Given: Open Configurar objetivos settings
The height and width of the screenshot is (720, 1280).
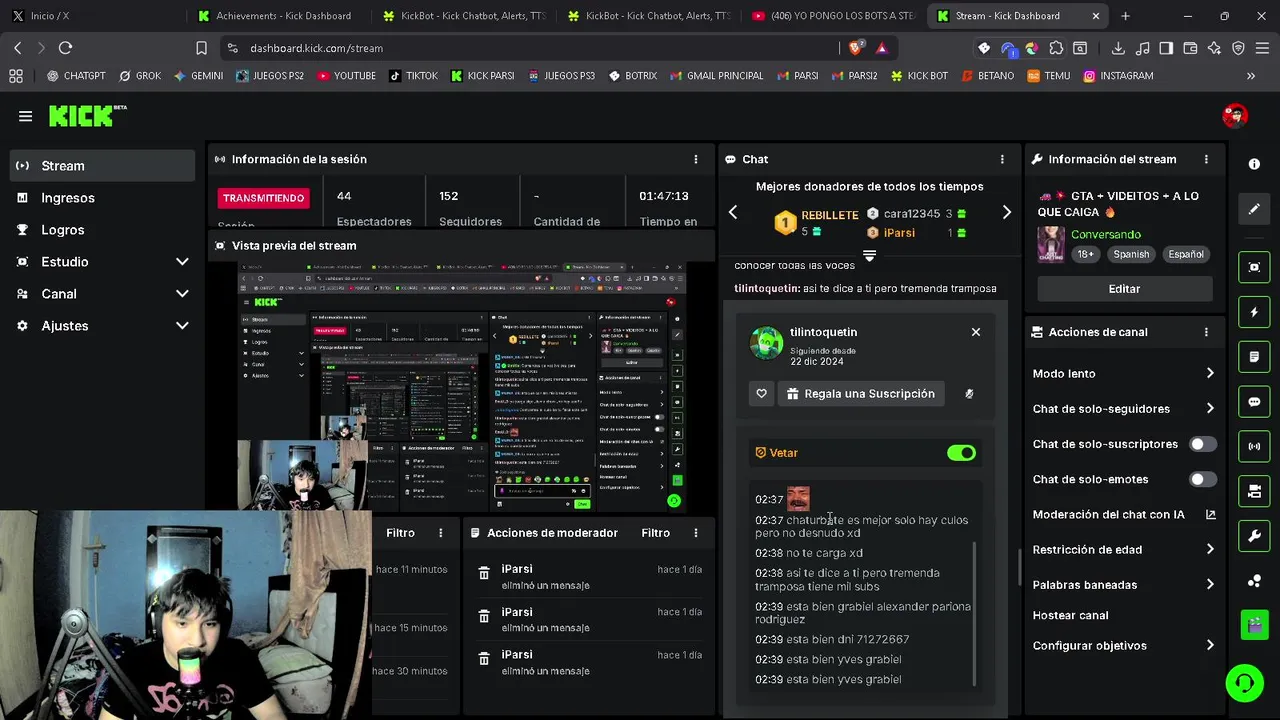Looking at the screenshot, I should 1124,645.
